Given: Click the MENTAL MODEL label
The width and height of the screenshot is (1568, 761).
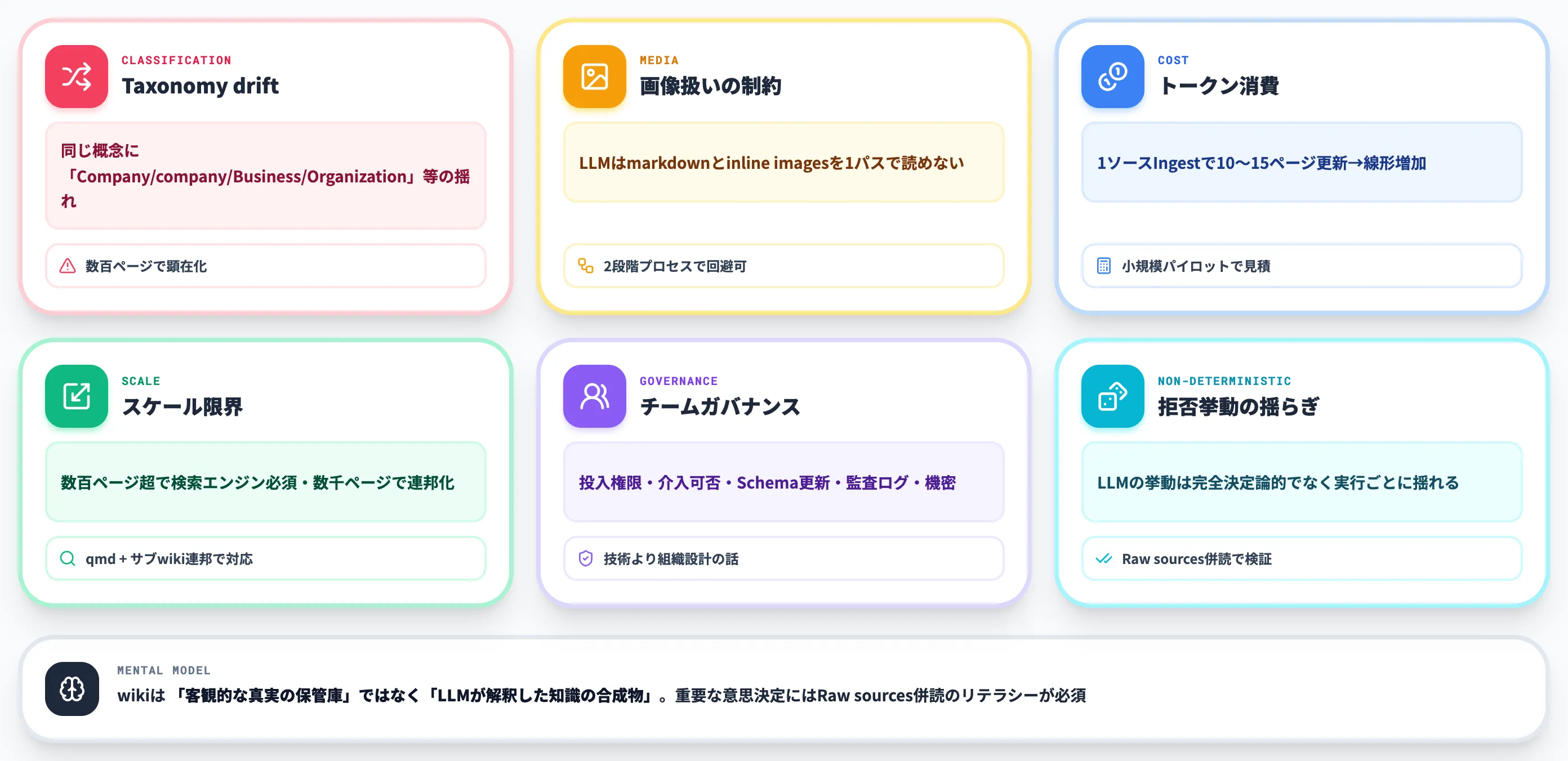Looking at the screenshot, I should pyautogui.click(x=164, y=670).
